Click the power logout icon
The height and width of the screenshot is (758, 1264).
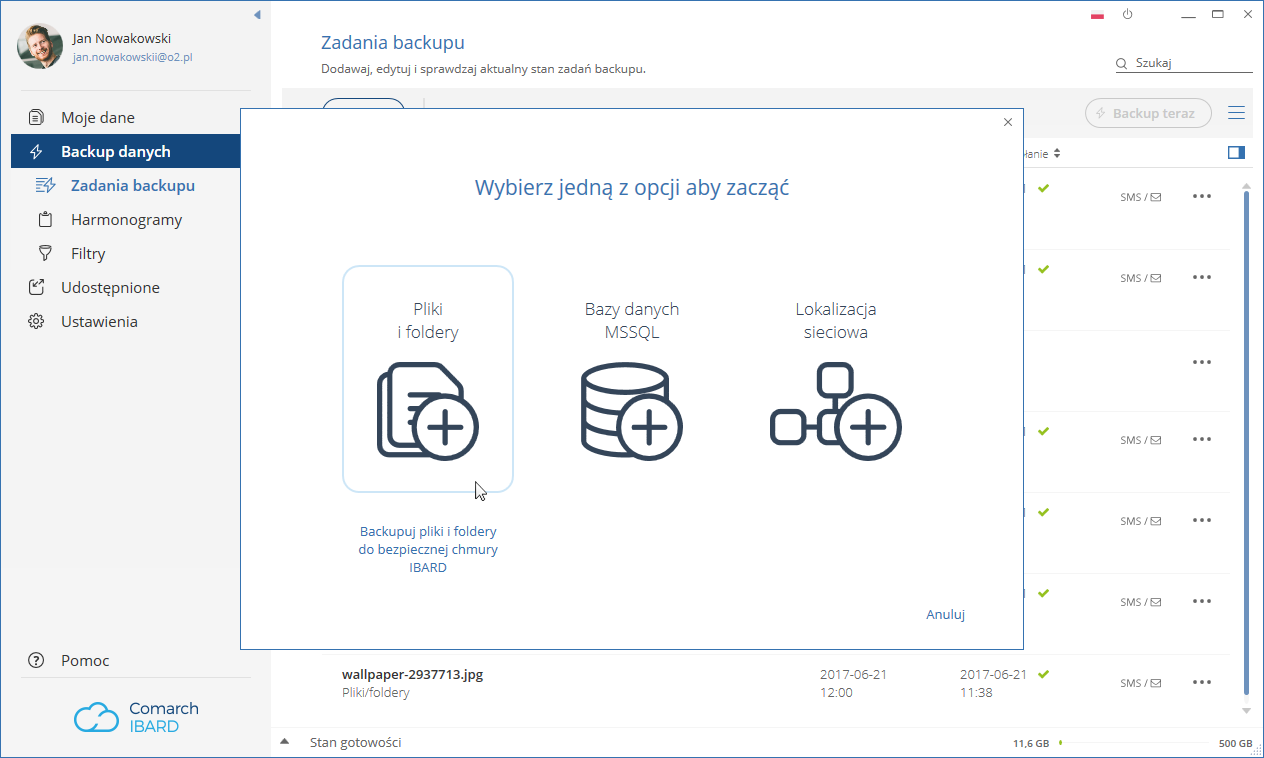pos(1127,15)
